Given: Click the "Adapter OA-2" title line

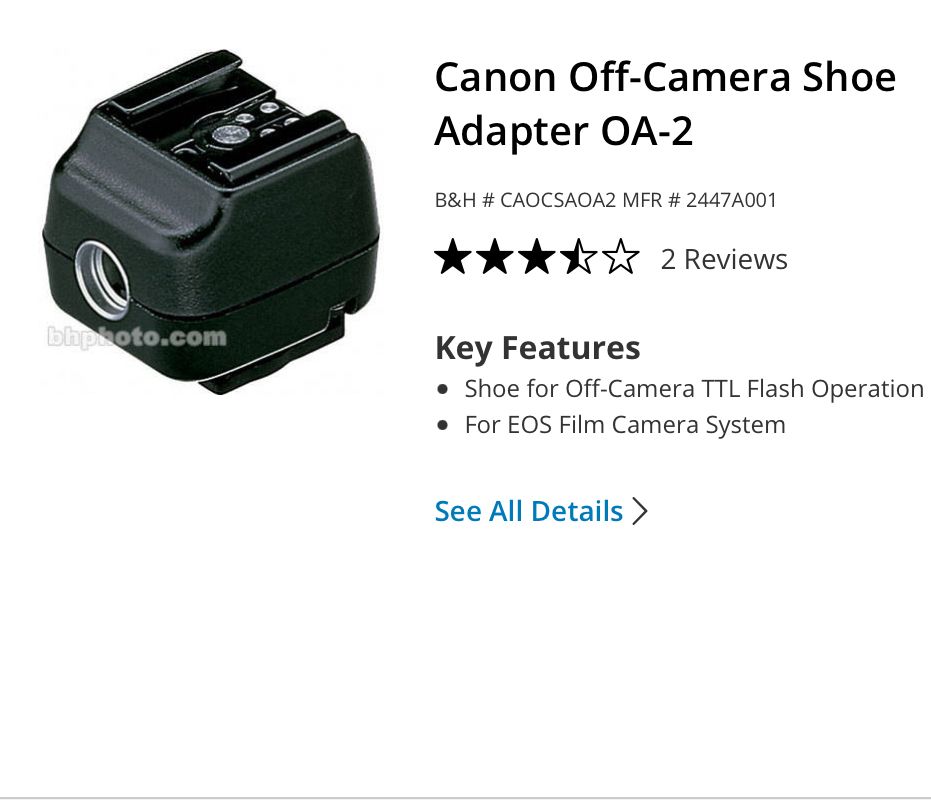Looking at the screenshot, I should [x=563, y=131].
